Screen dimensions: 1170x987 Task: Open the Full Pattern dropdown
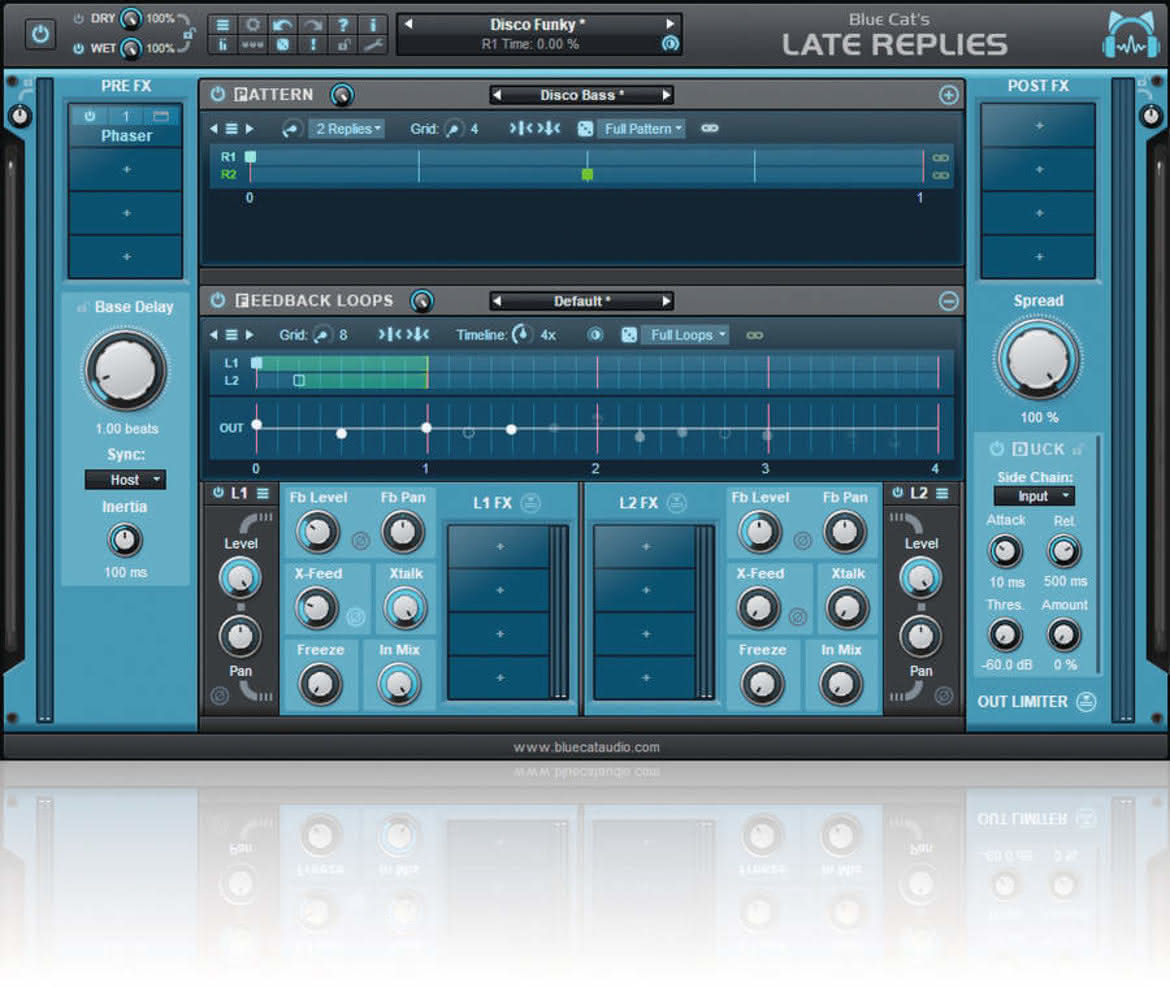coord(642,129)
